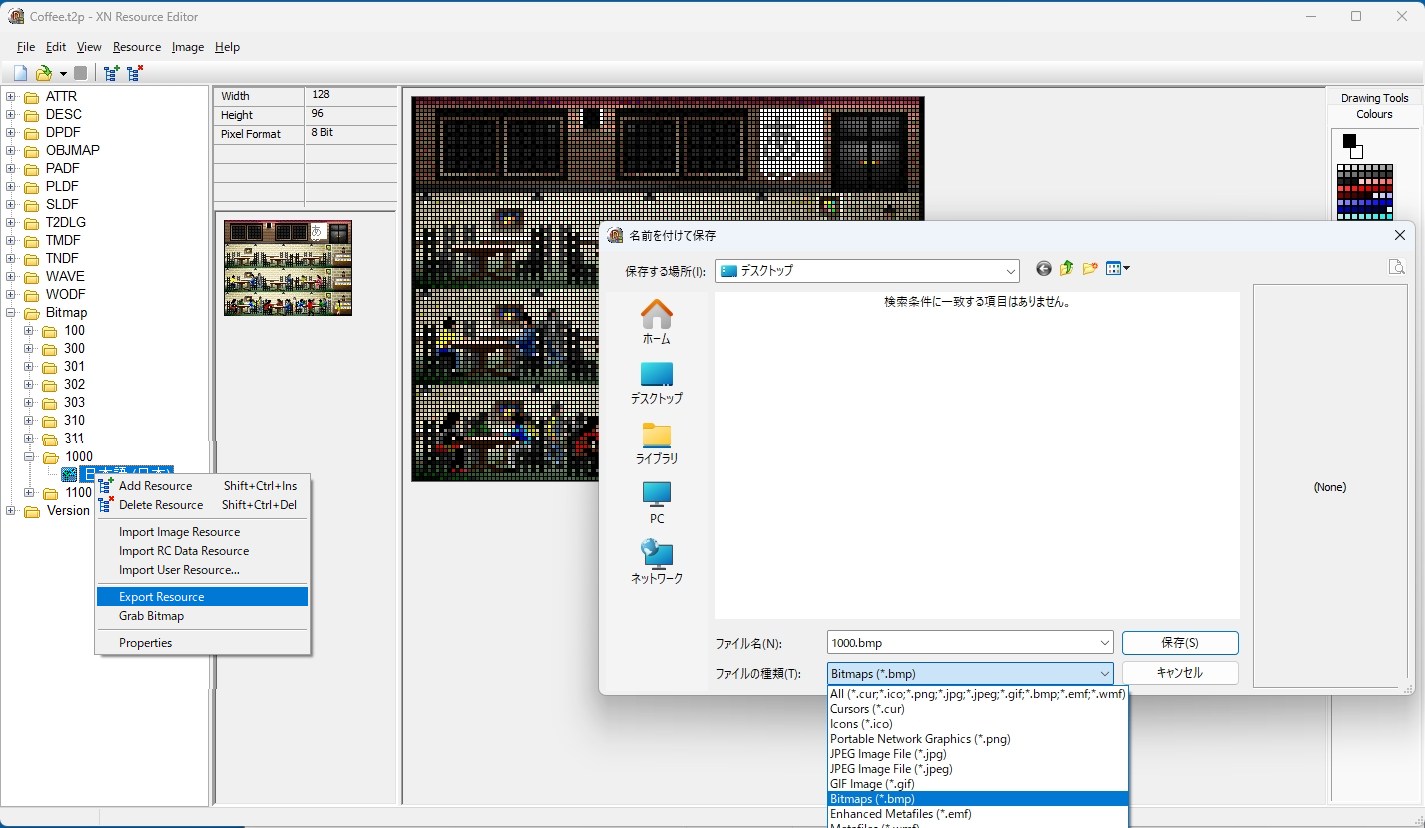Open the Resource menu in the menu bar
The image size is (1425, 828).
tap(136, 47)
